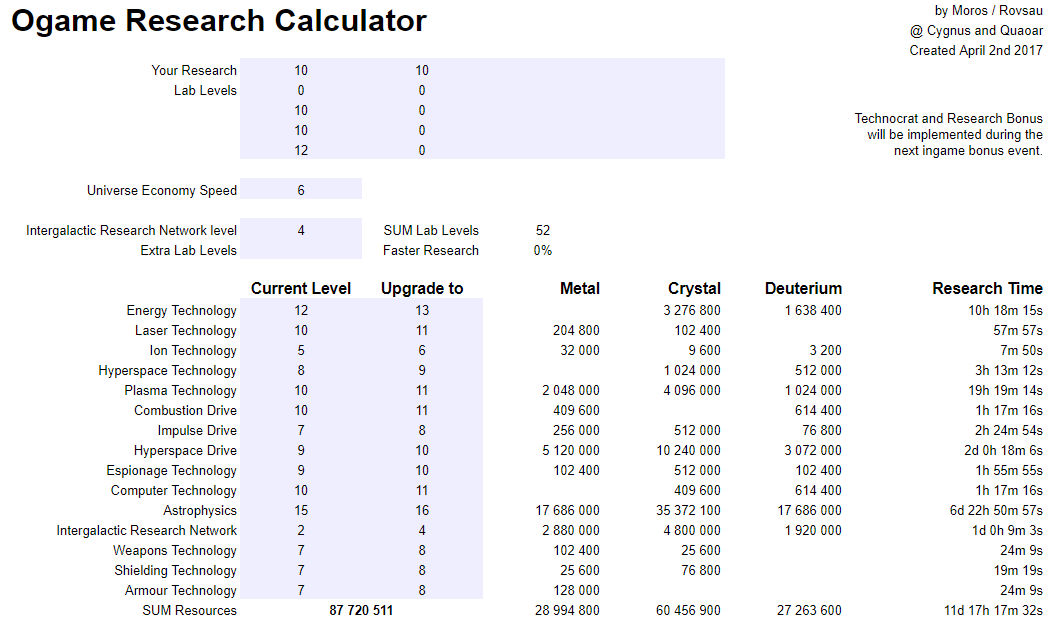Click Weapons Technology crystal cost 25 600
The width and height of the screenshot is (1049, 619).
[700, 551]
